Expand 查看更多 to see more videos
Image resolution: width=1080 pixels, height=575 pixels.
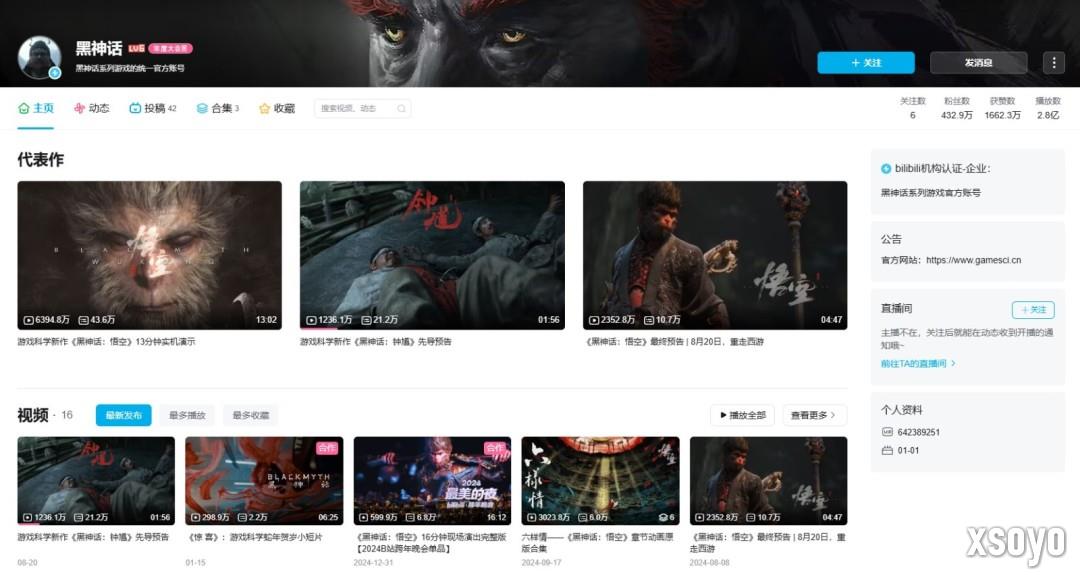813,415
